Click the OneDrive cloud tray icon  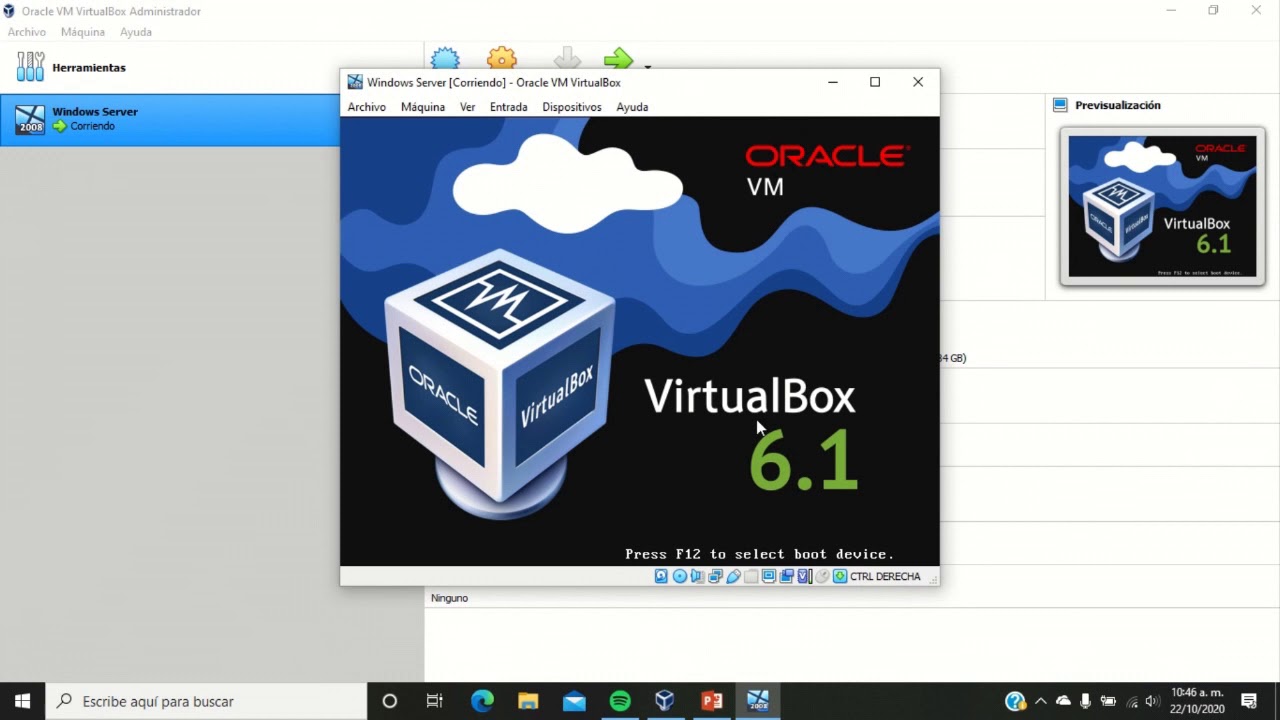[x=1063, y=701]
